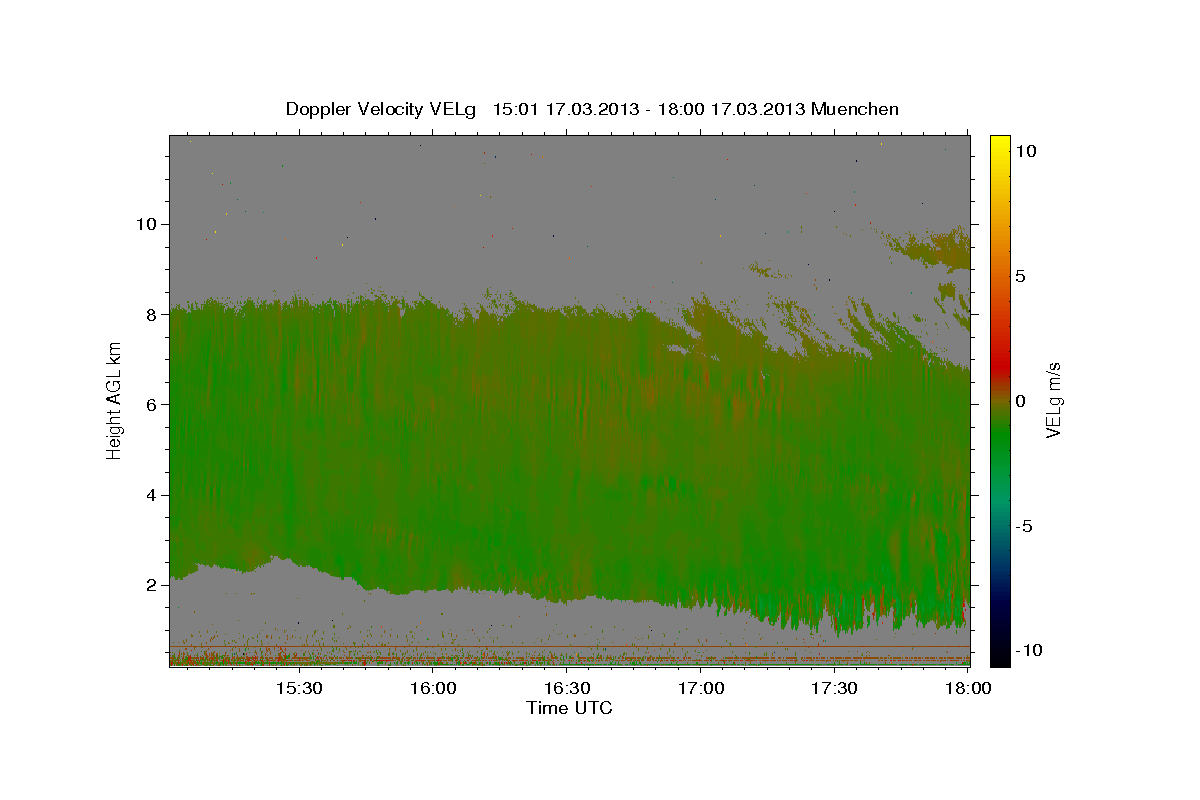The height and width of the screenshot is (800, 1200).
Task: Click the orange horizontal line above the time axis
Action: (569, 646)
